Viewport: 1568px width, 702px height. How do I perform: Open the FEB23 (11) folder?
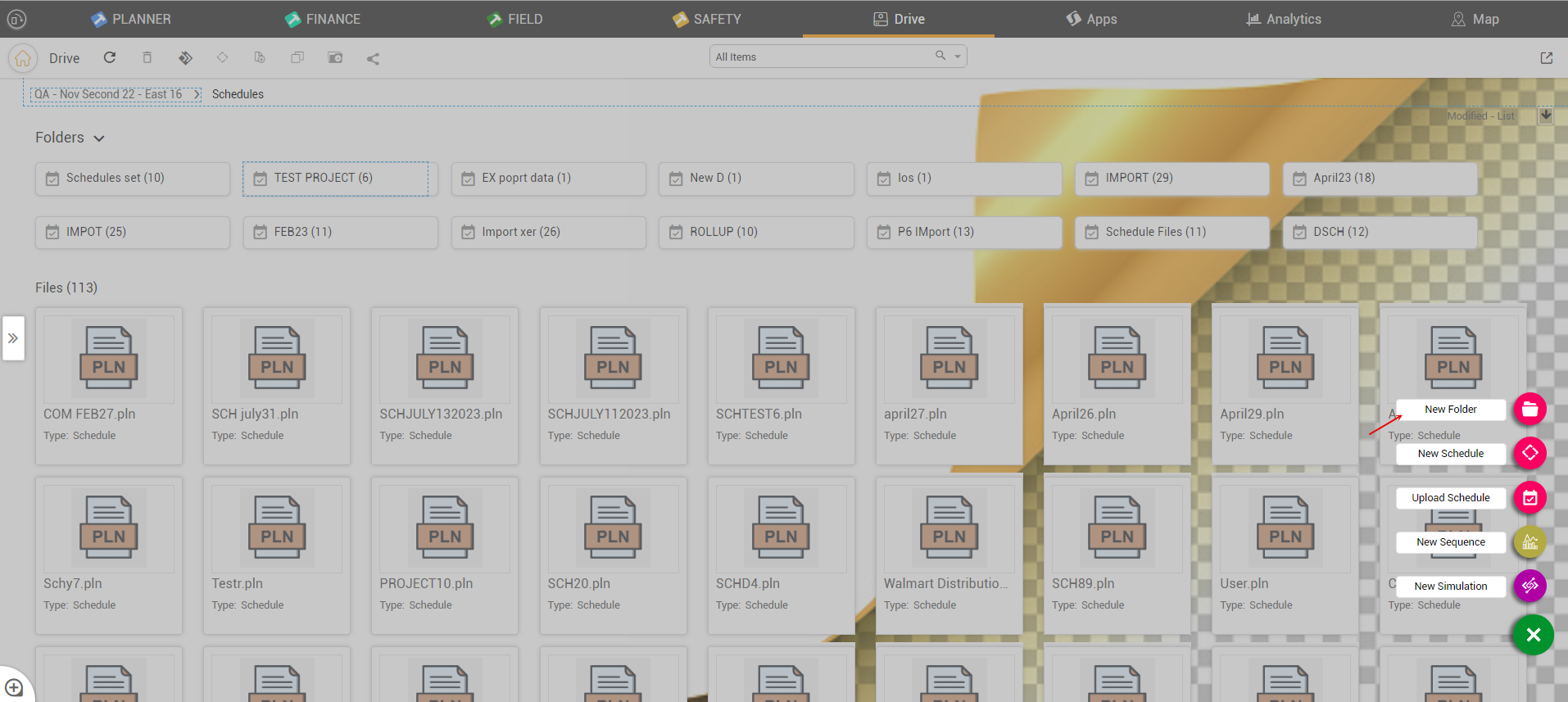pyautogui.click(x=340, y=233)
